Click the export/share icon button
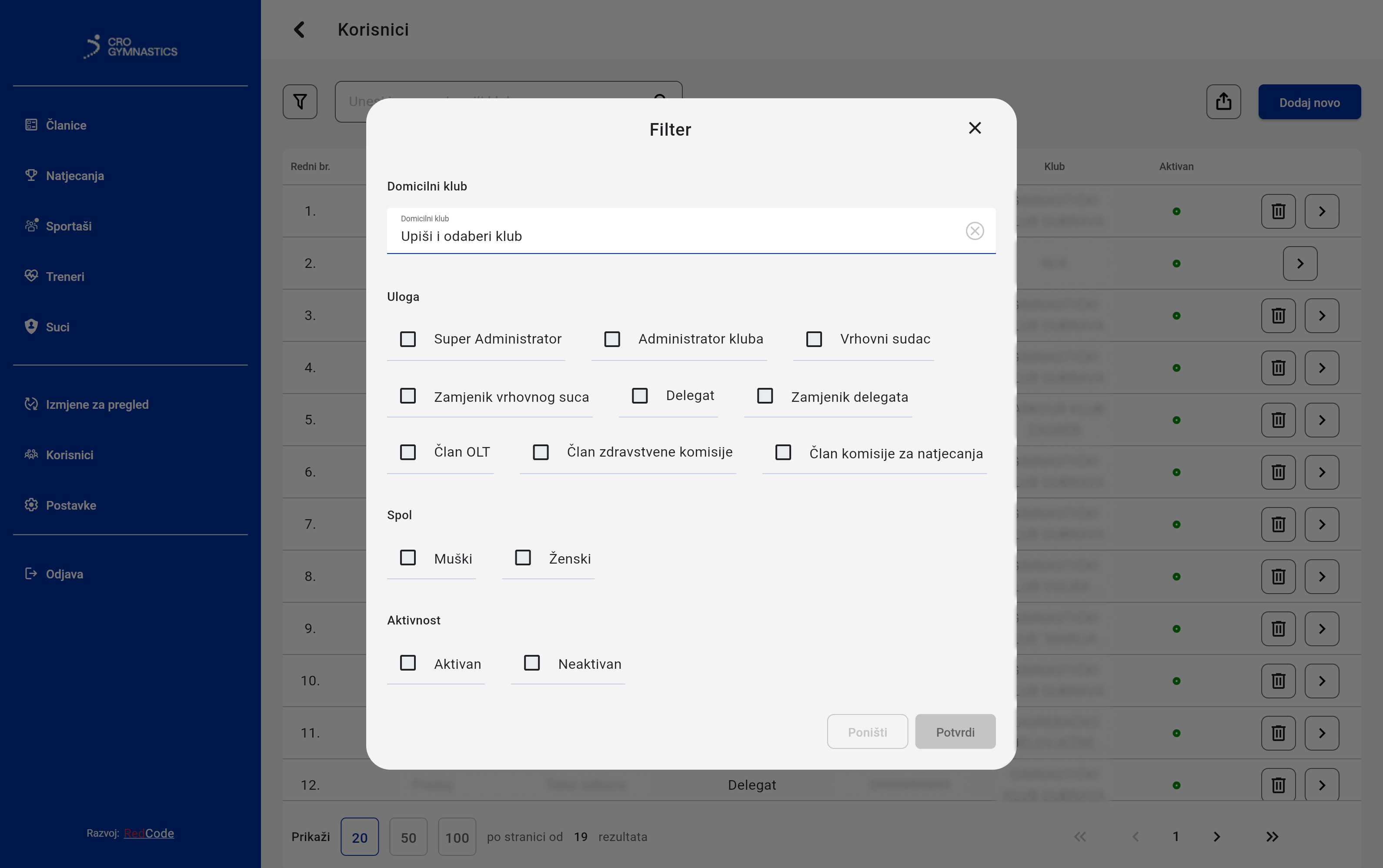This screenshot has width=1383, height=868. [1223, 102]
